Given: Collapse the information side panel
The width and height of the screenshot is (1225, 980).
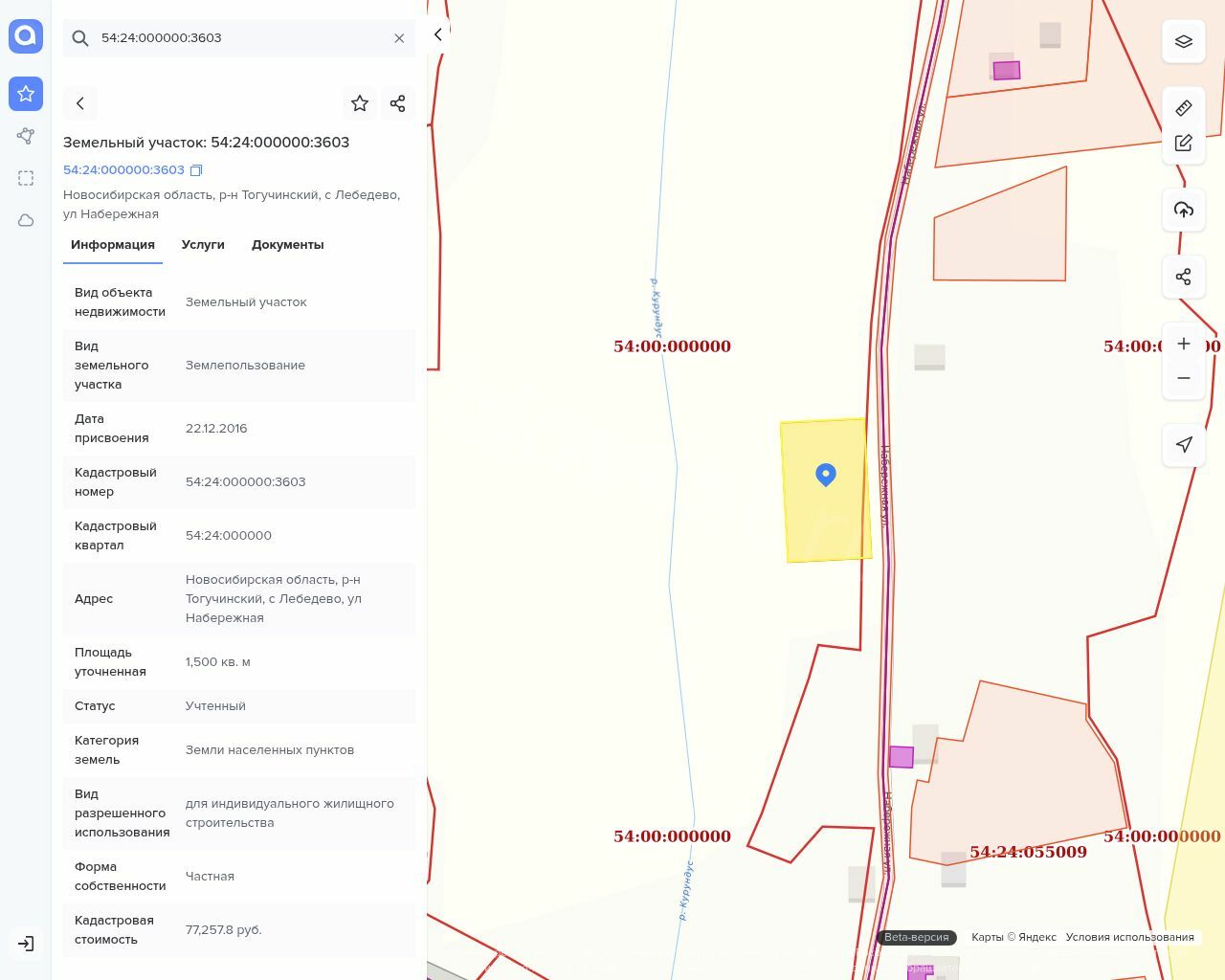Looking at the screenshot, I should (x=437, y=34).
